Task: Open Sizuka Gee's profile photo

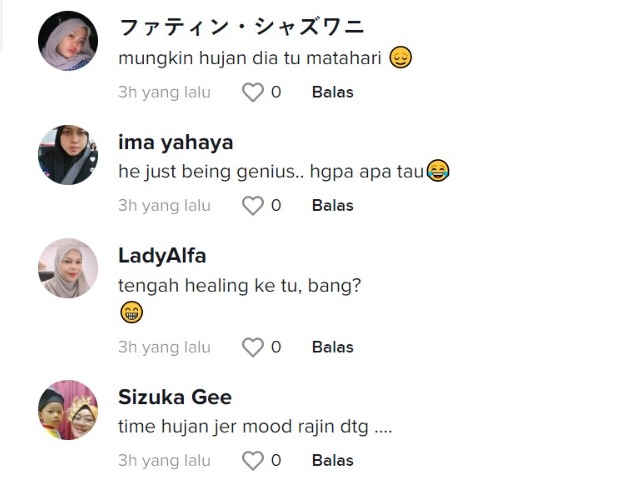Action: point(68,410)
